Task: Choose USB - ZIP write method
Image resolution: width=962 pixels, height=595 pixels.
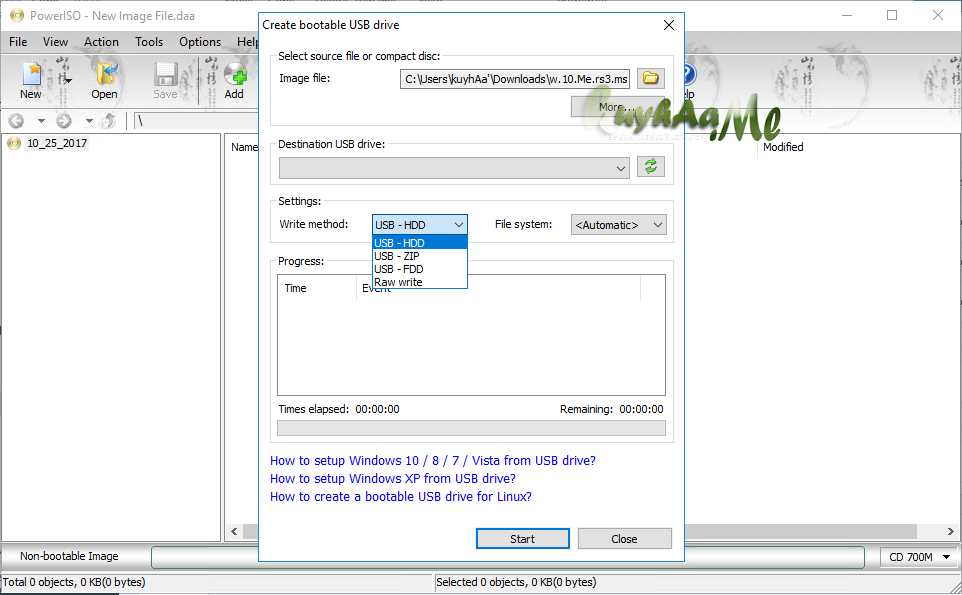Action: coord(420,256)
